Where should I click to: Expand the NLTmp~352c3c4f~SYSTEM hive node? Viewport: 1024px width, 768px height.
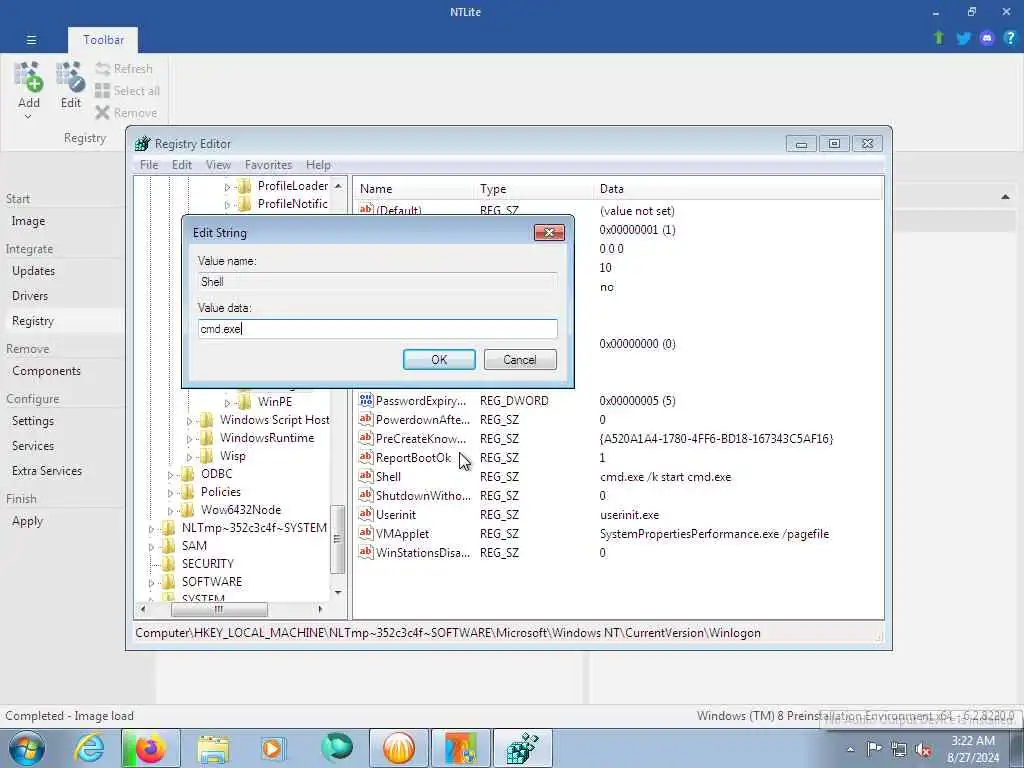click(151, 529)
